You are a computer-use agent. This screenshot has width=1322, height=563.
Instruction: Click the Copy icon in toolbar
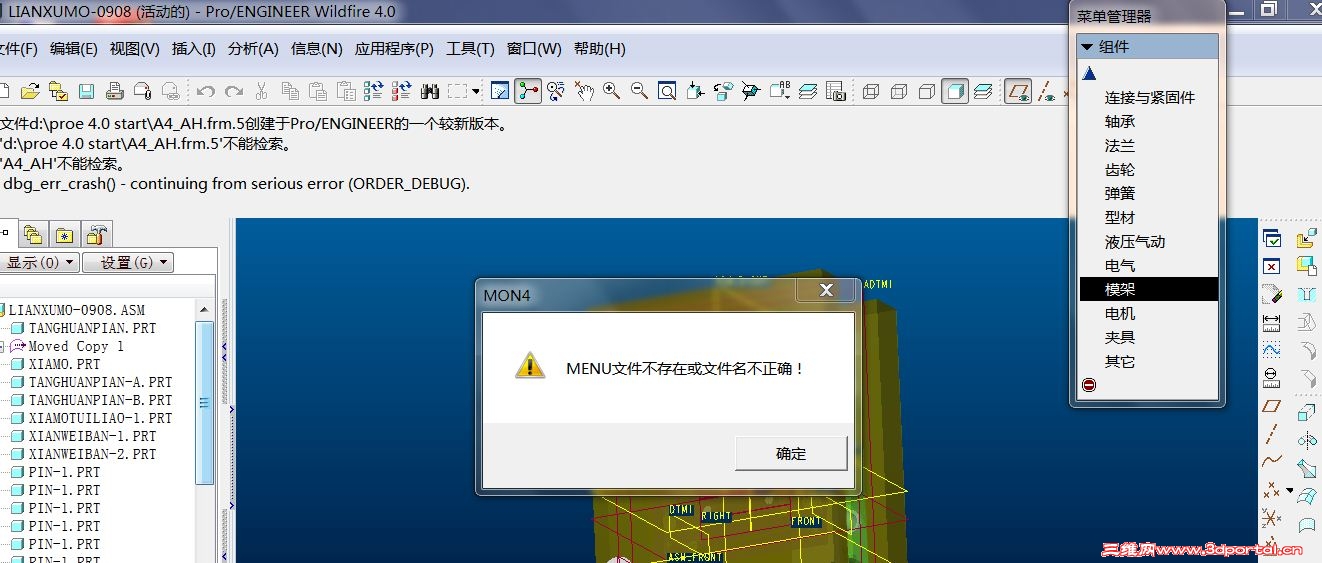point(290,91)
